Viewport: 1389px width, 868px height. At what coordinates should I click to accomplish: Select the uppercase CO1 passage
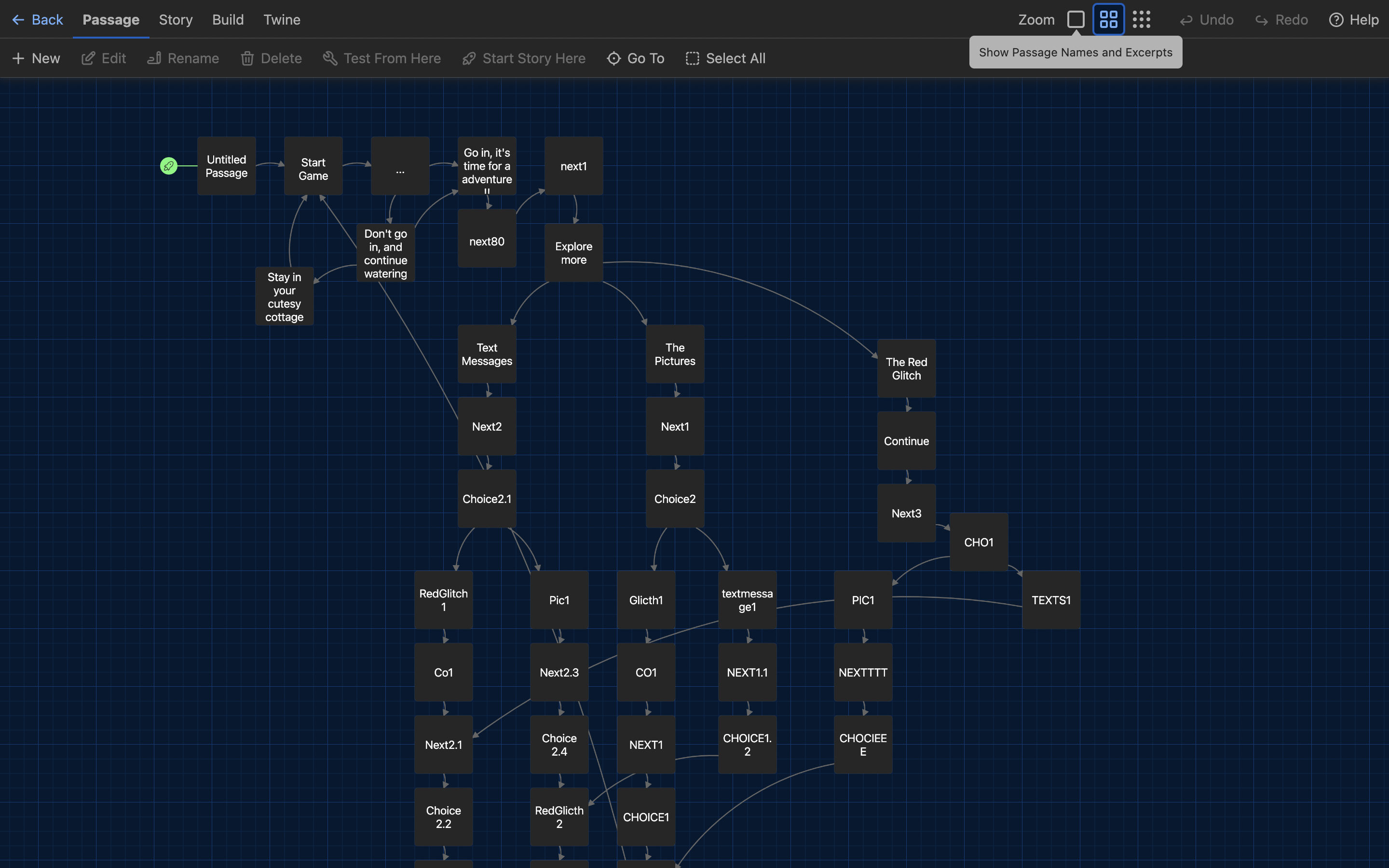[646, 672]
